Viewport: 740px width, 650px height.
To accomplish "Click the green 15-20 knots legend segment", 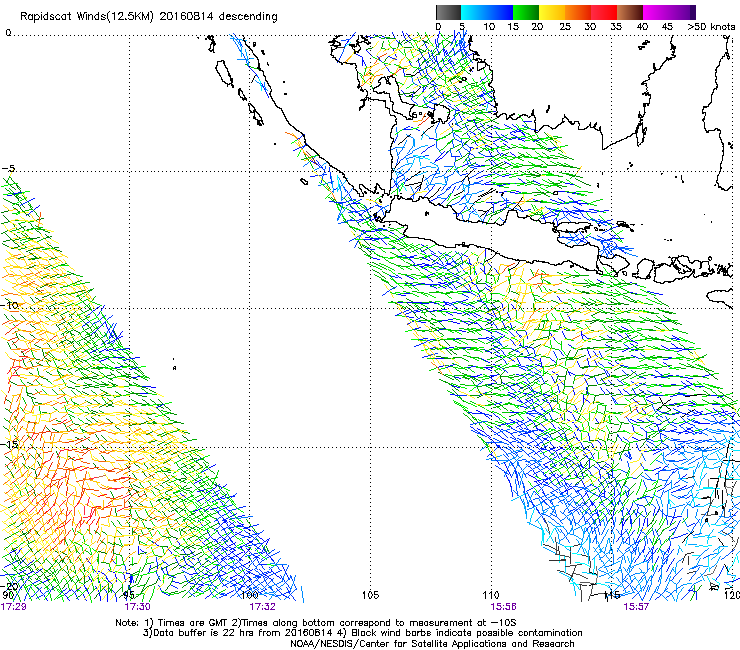I will coord(526,12).
